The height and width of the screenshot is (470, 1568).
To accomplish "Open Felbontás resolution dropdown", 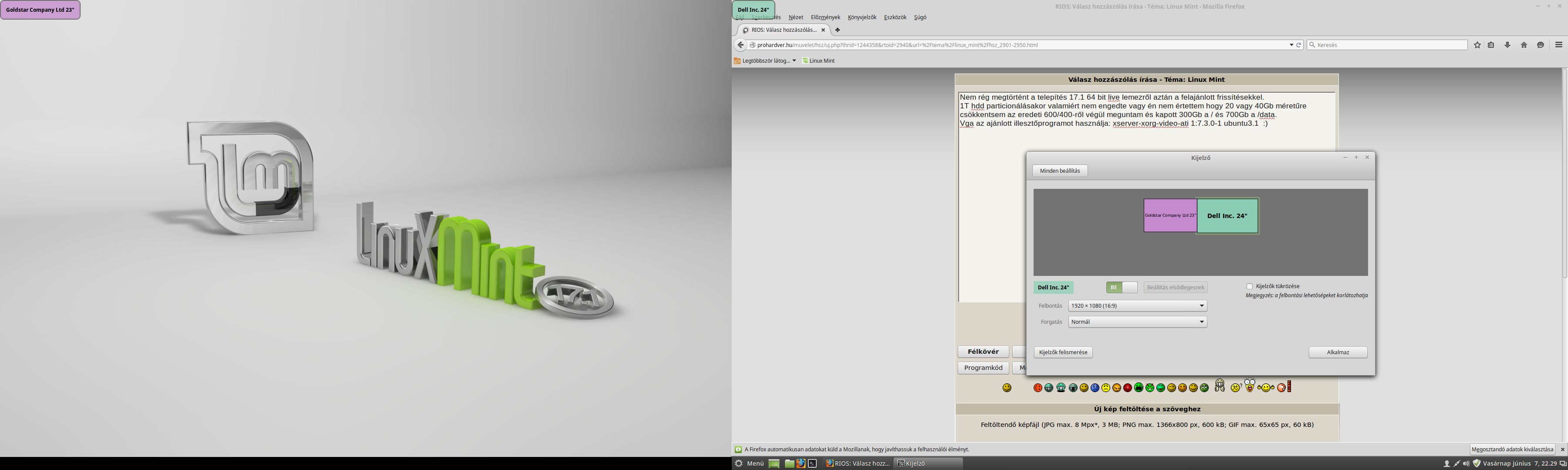I will [x=1138, y=306].
